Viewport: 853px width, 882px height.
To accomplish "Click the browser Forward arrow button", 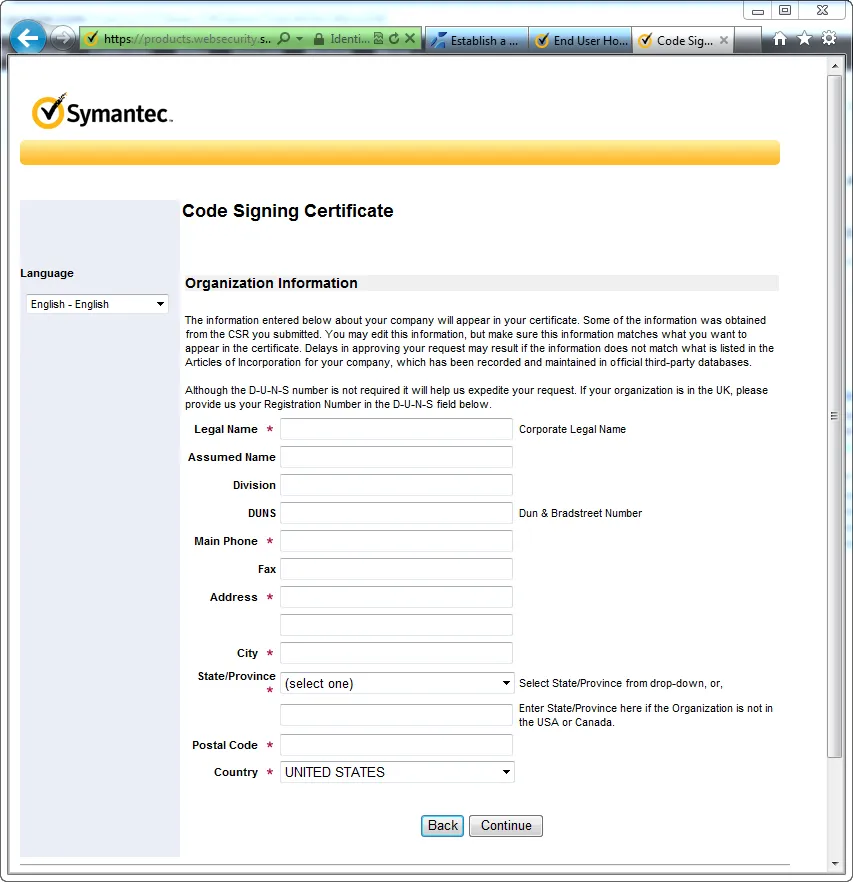I will click(x=62, y=38).
